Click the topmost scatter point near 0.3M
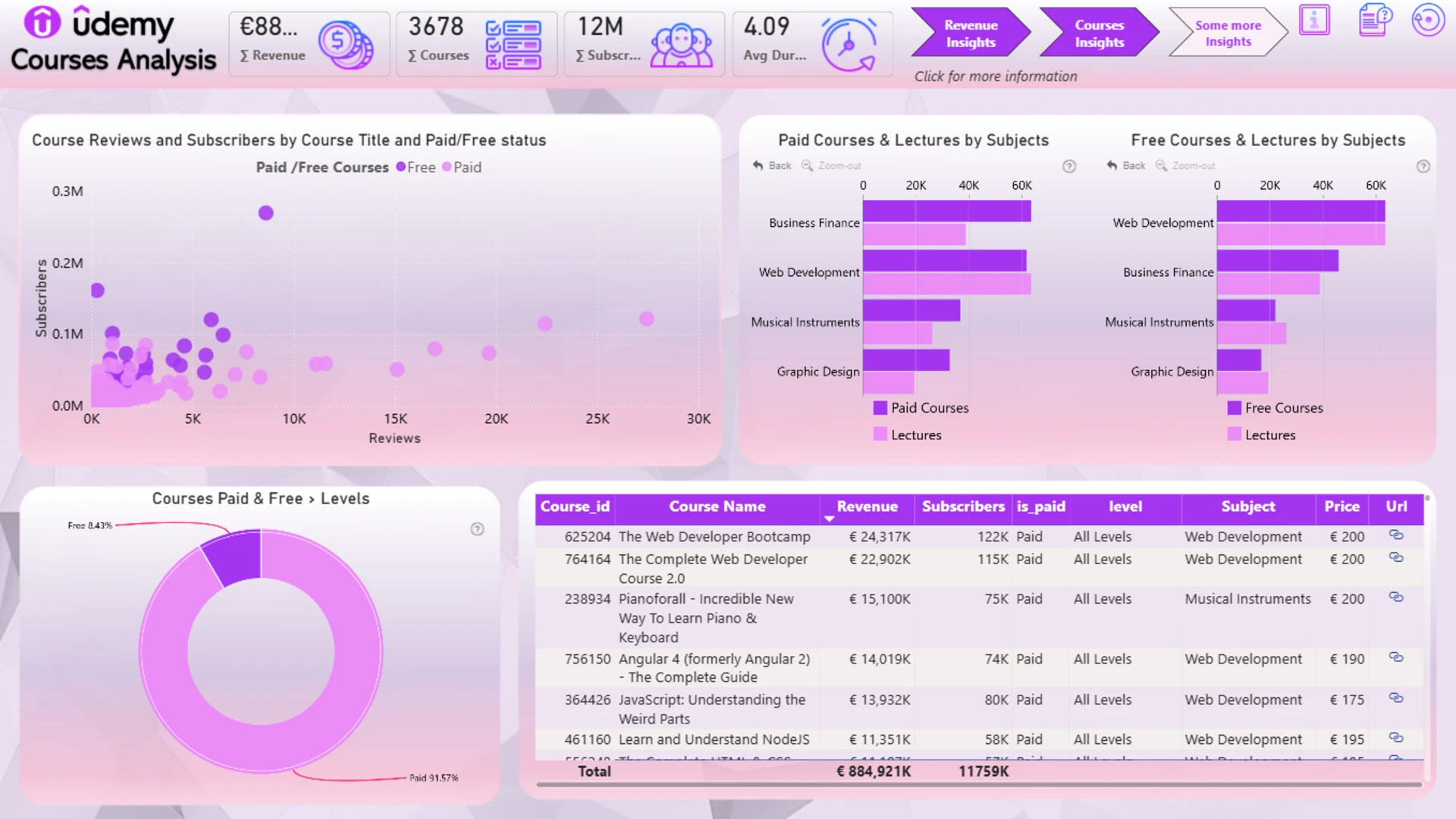This screenshot has height=819, width=1456. [265, 213]
